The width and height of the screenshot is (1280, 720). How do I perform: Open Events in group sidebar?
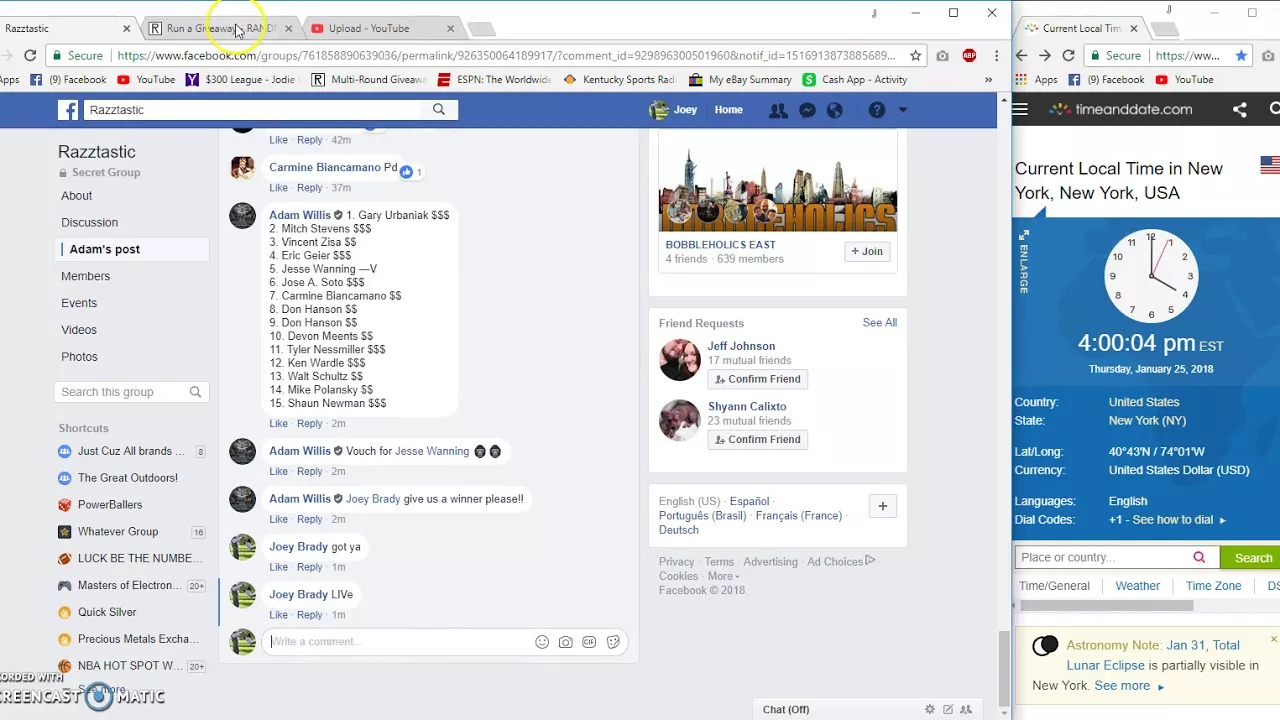[79, 303]
